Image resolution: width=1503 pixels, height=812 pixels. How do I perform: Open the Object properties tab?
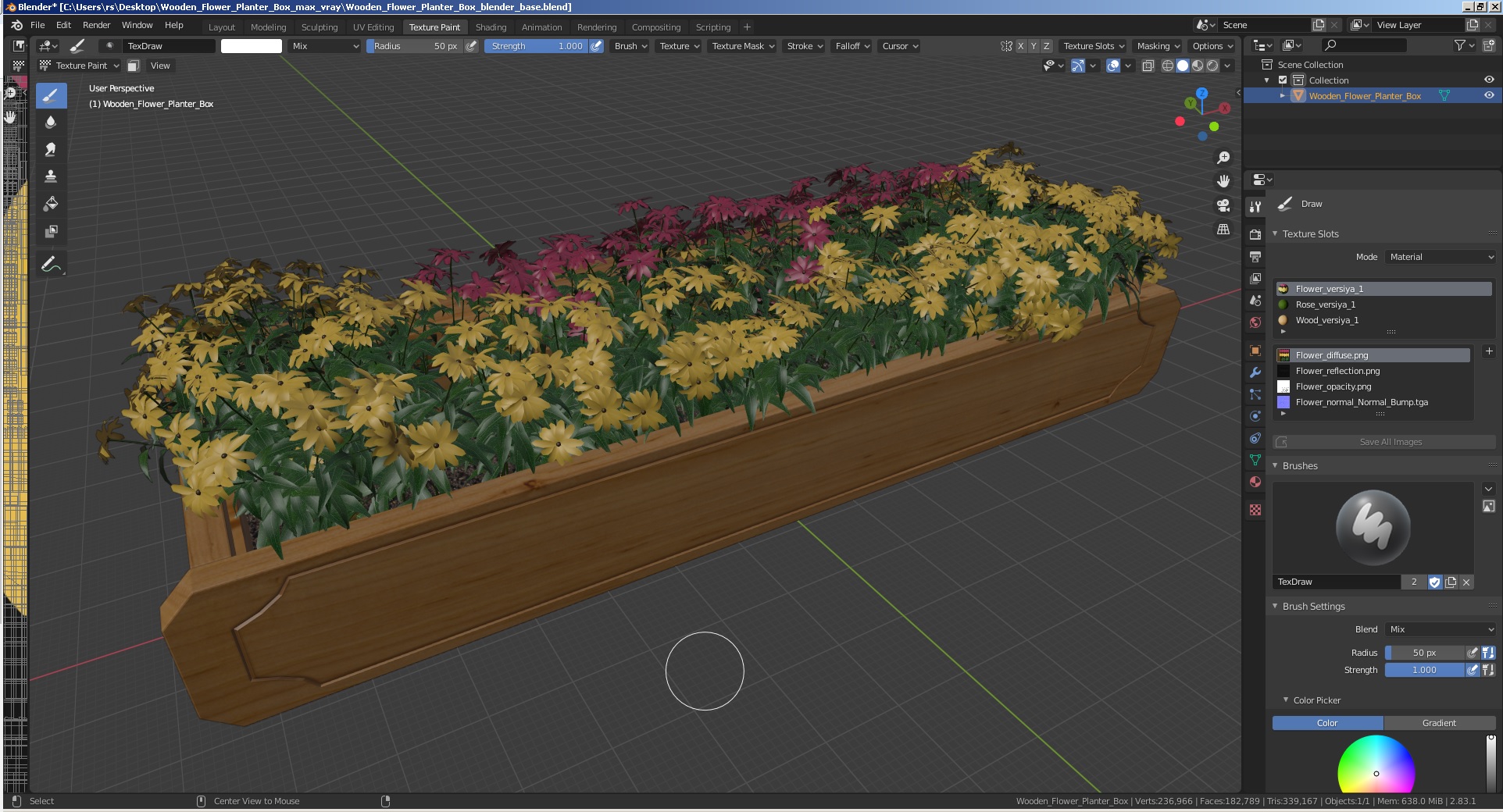pos(1255,351)
